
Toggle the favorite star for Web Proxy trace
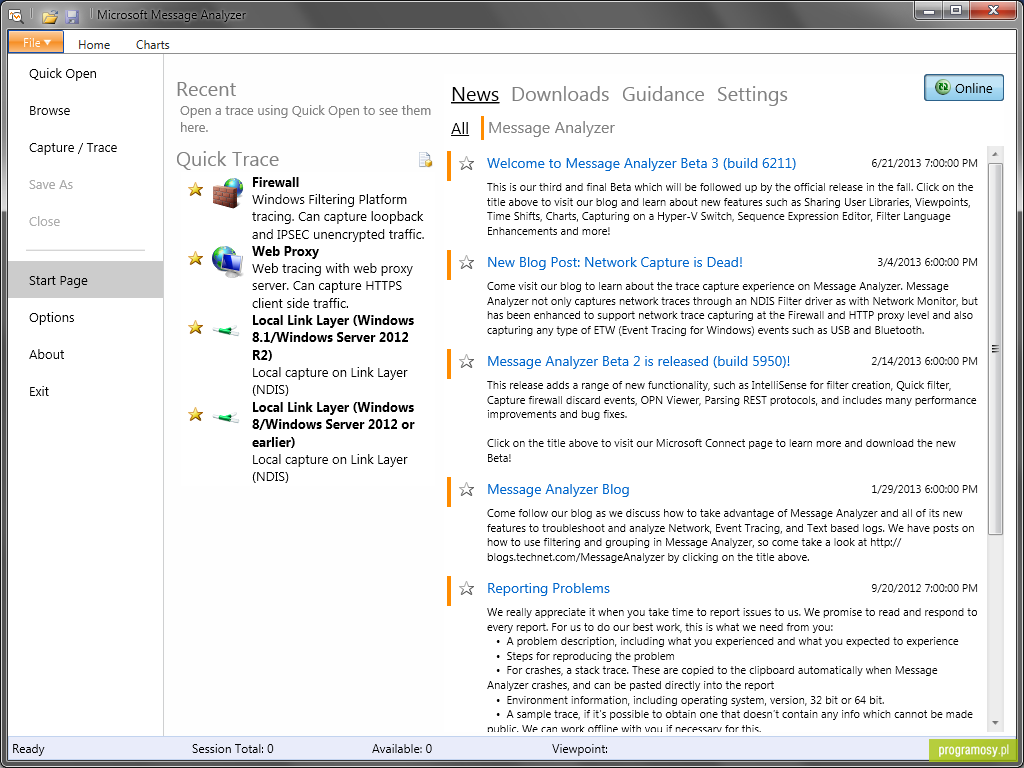195,259
